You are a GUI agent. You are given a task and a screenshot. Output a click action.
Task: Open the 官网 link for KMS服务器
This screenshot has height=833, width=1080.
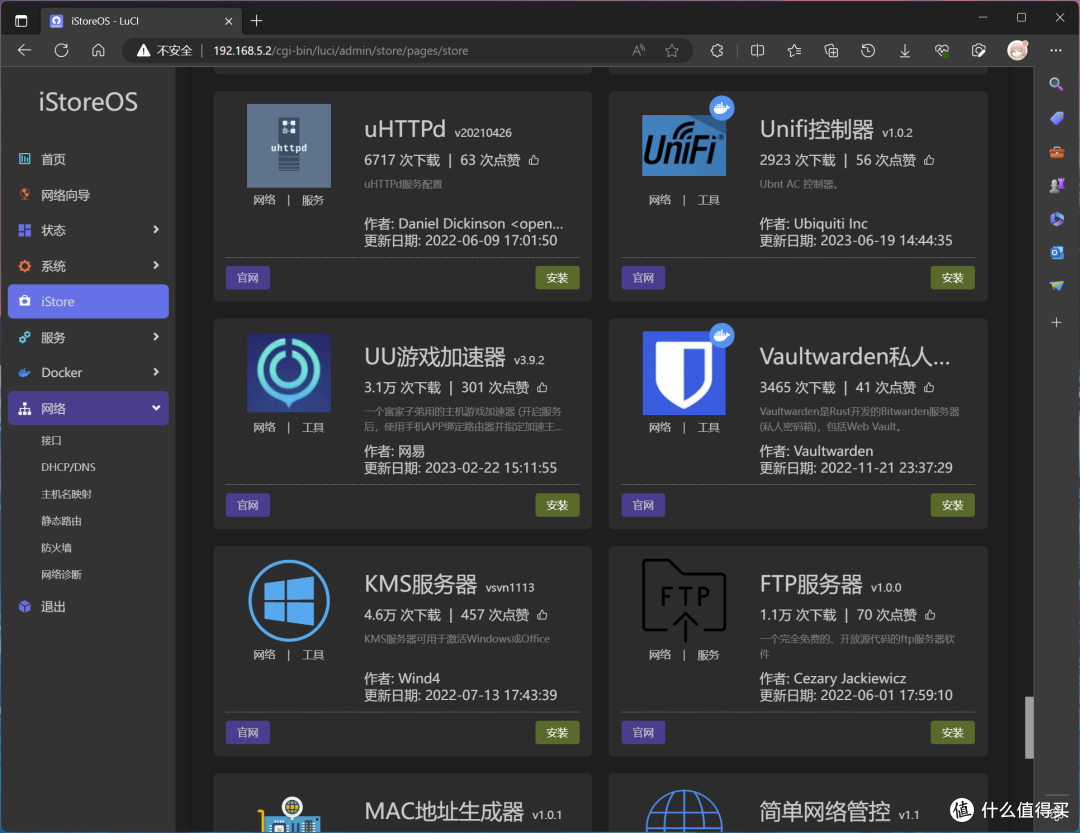coord(248,732)
